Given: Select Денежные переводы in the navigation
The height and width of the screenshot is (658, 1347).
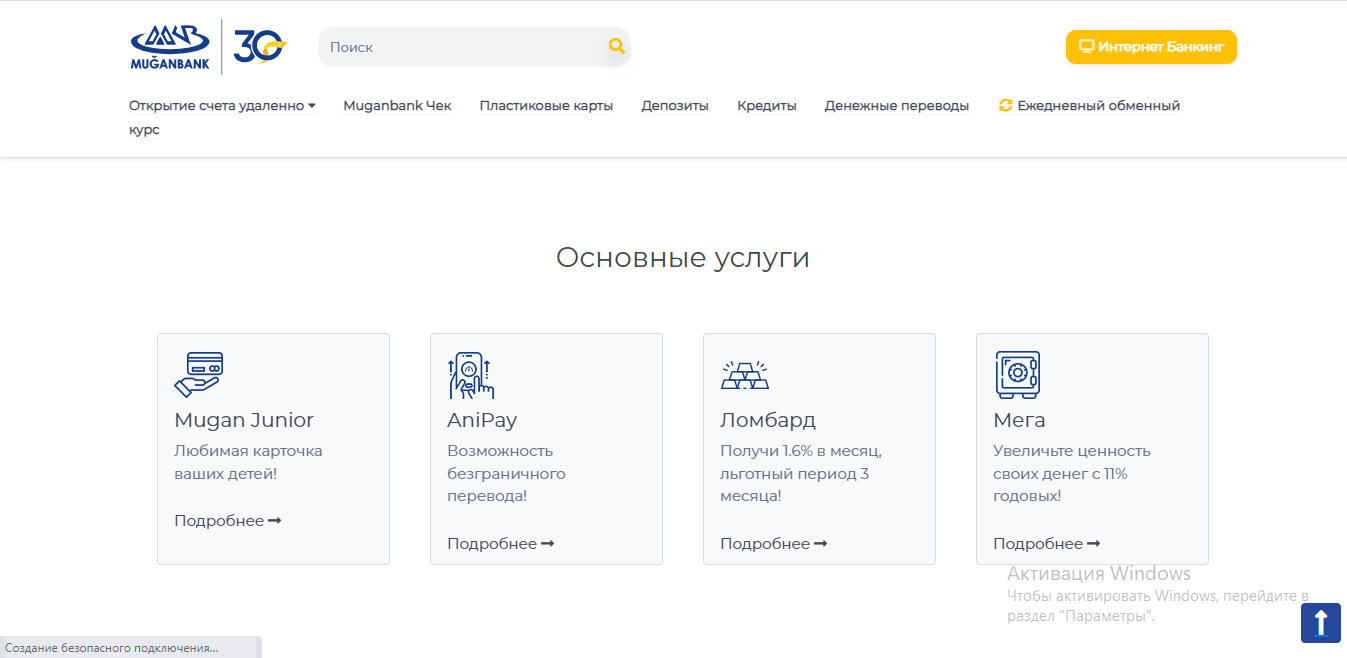Looking at the screenshot, I should point(896,106).
